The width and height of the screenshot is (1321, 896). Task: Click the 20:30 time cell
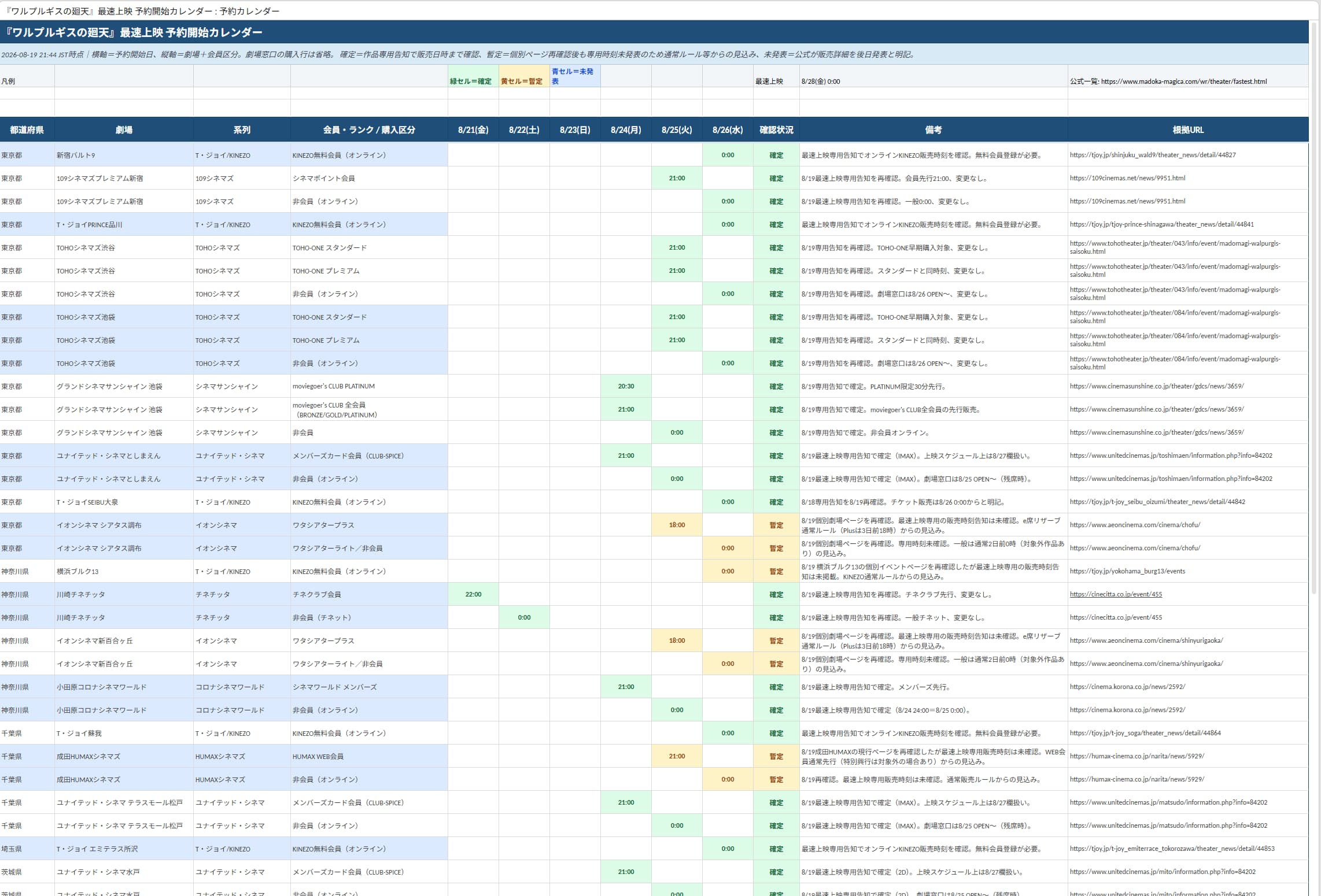pyautogui.click(x=626, y=386)
